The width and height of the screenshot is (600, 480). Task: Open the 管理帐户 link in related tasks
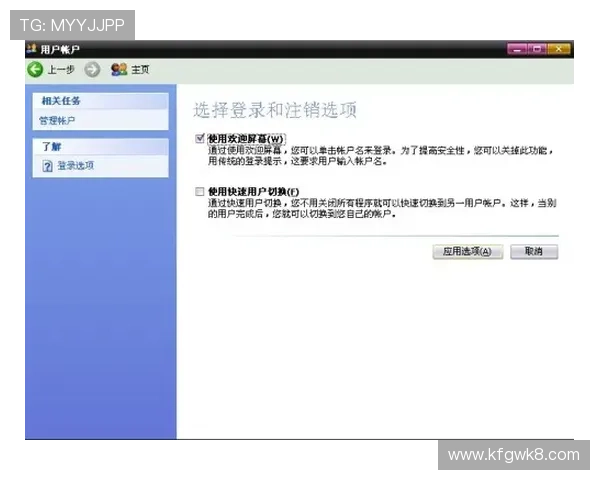coord(57,121)
